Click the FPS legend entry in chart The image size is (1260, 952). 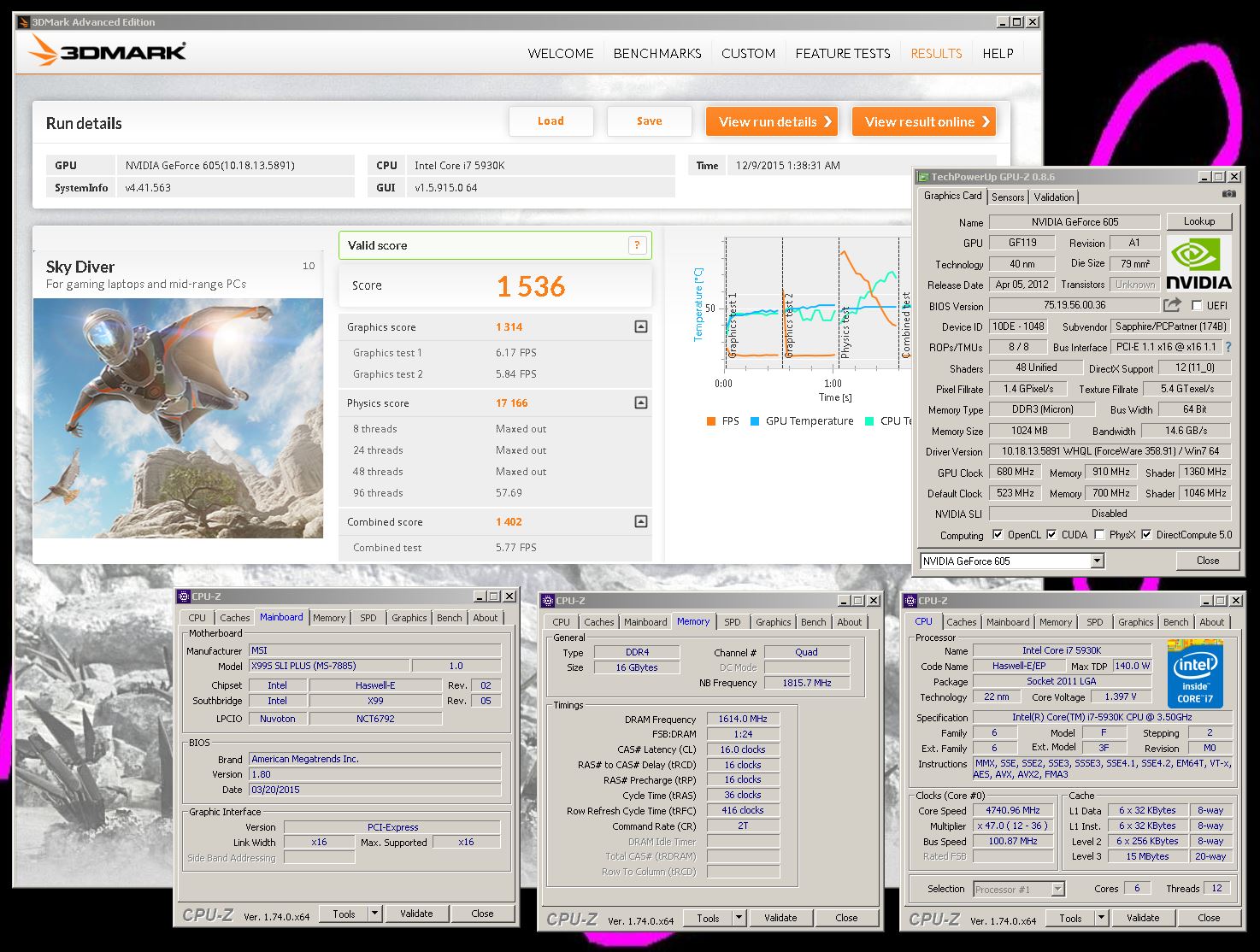point(722,421)
